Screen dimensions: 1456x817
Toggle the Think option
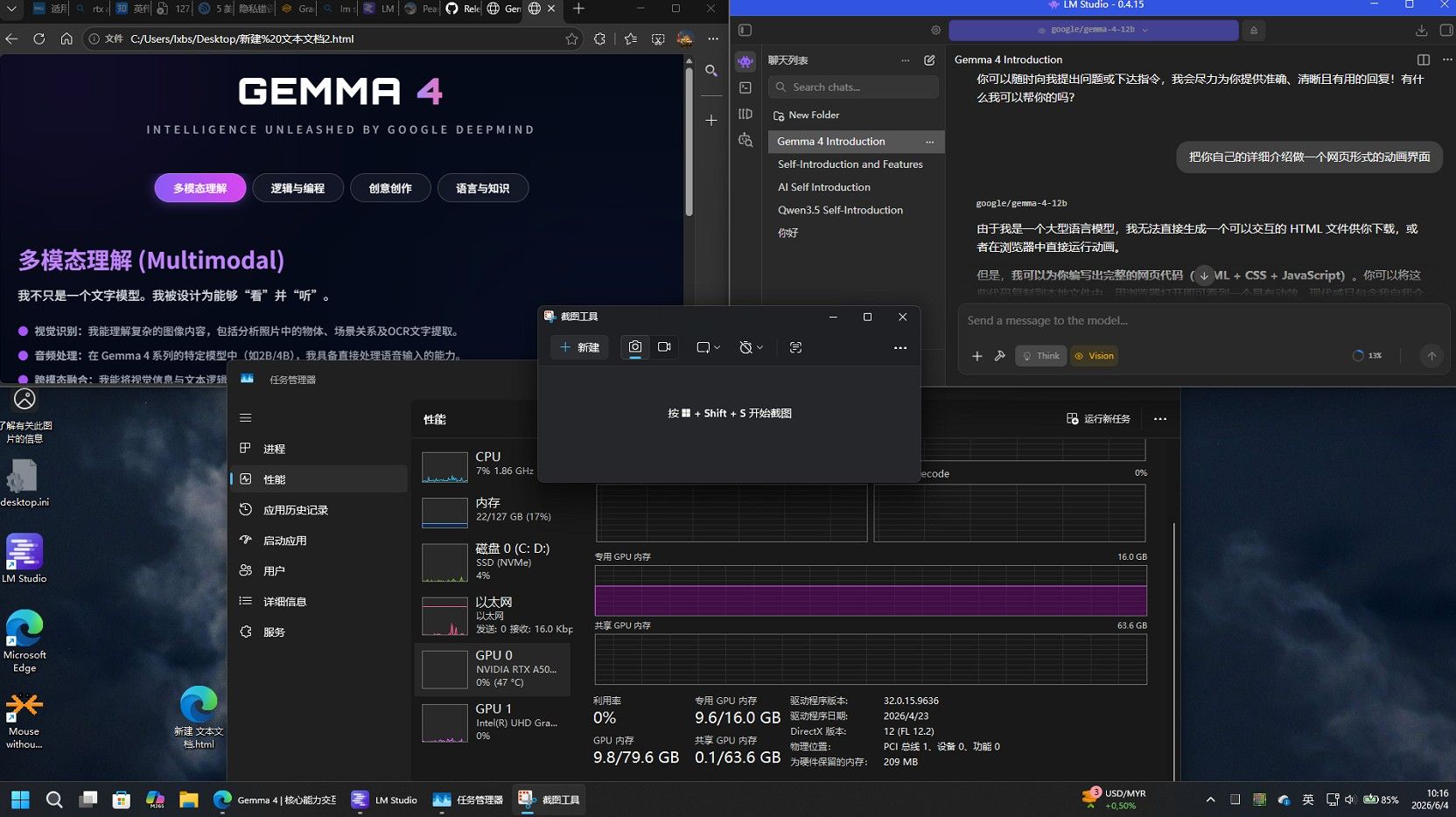(1041, 356)
